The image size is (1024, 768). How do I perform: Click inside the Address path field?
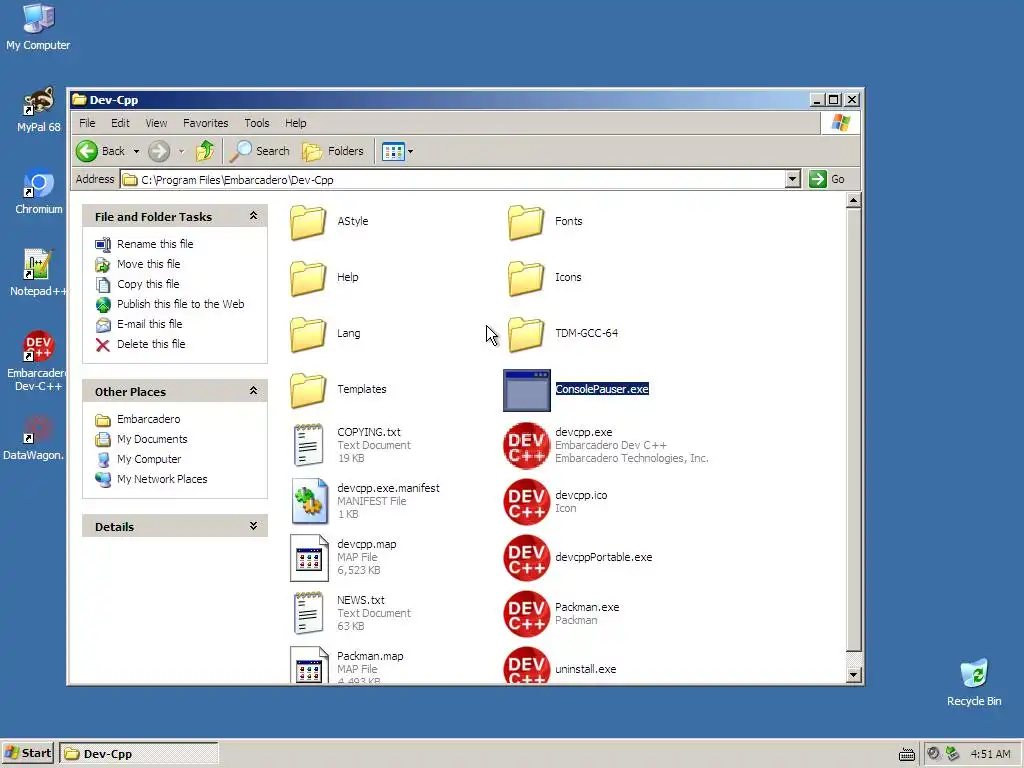coord(454,180)
